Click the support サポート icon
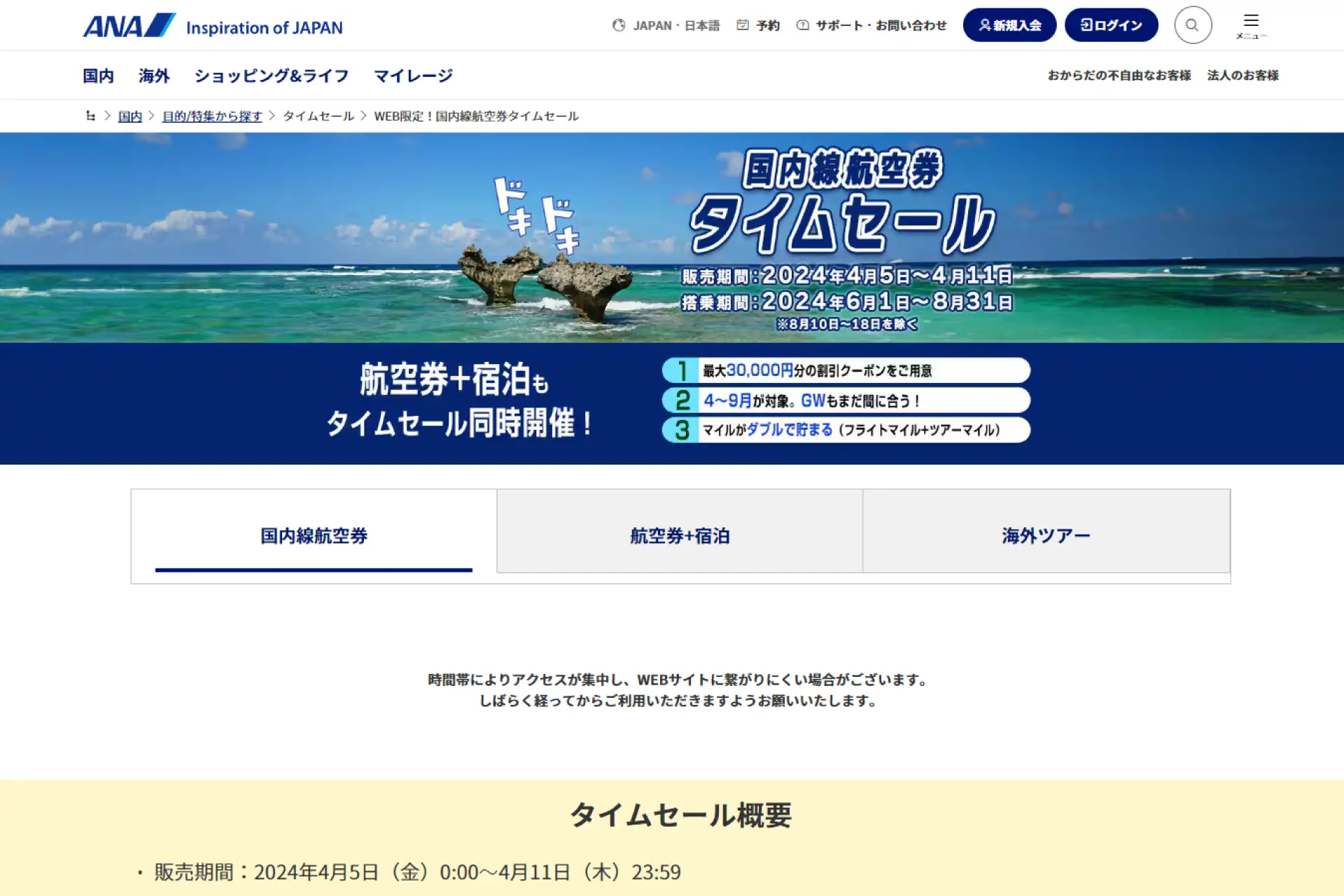Viewport: 1344px width, 896px height. coord(800,24)
